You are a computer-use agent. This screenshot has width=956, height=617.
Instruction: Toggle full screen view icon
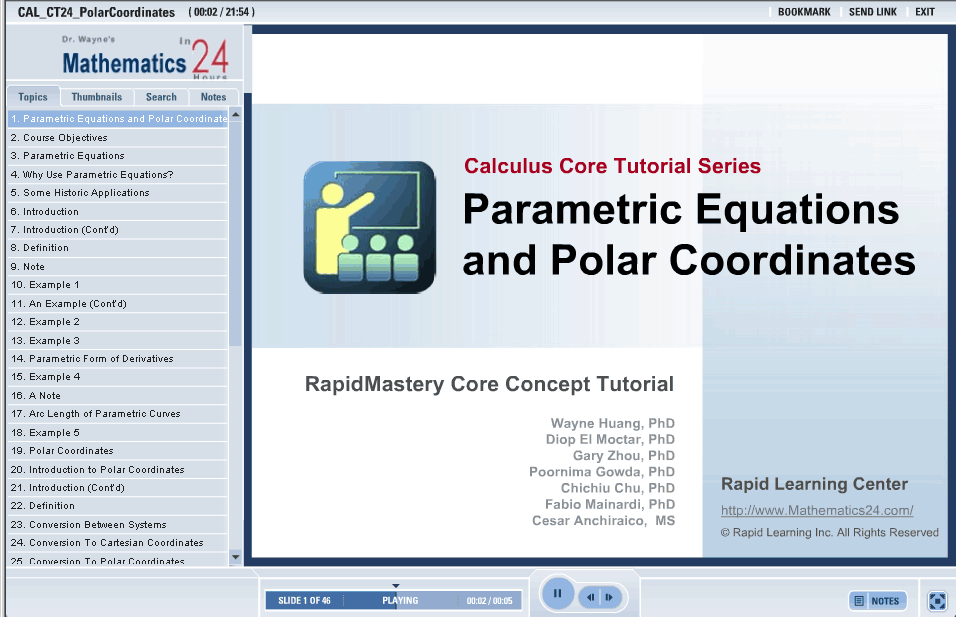pyautogui.click(x=937, y=601)
